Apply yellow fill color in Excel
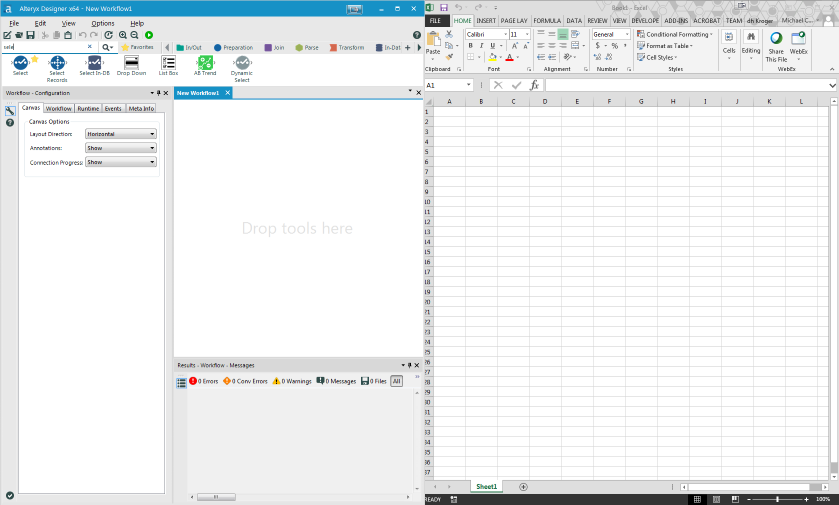 pos(492,57)
